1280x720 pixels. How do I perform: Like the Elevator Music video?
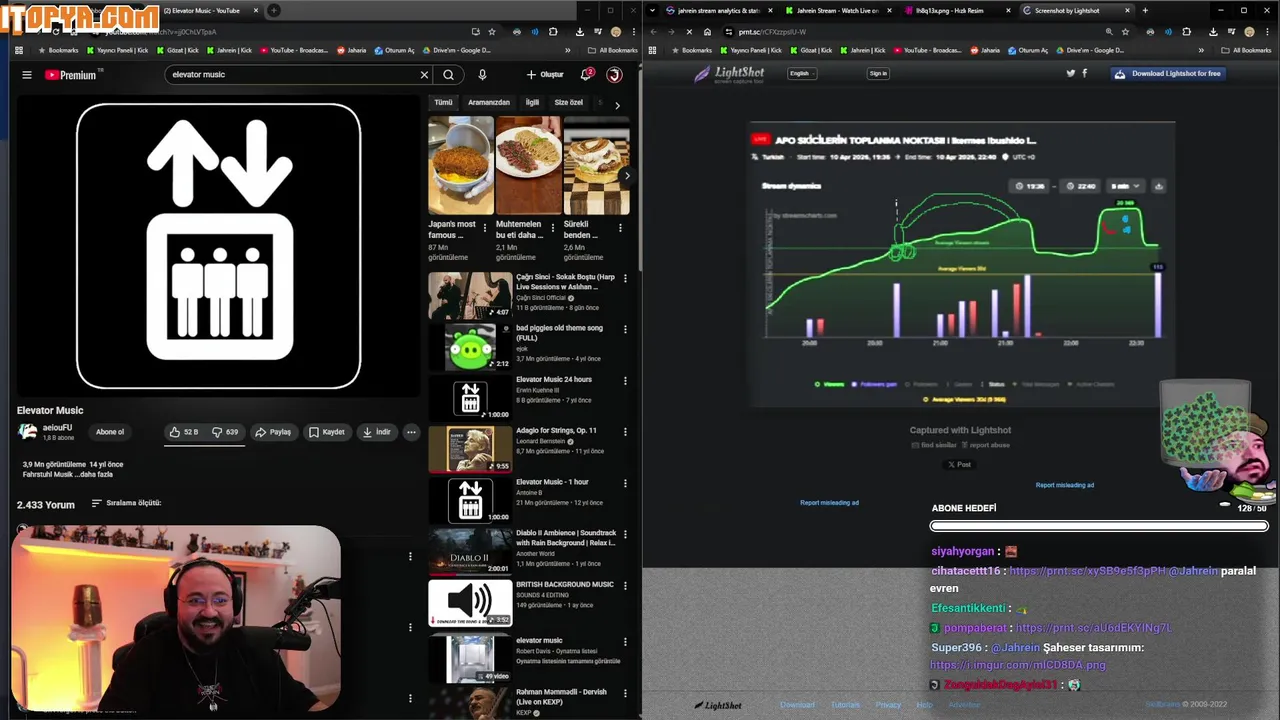[183, 432]
